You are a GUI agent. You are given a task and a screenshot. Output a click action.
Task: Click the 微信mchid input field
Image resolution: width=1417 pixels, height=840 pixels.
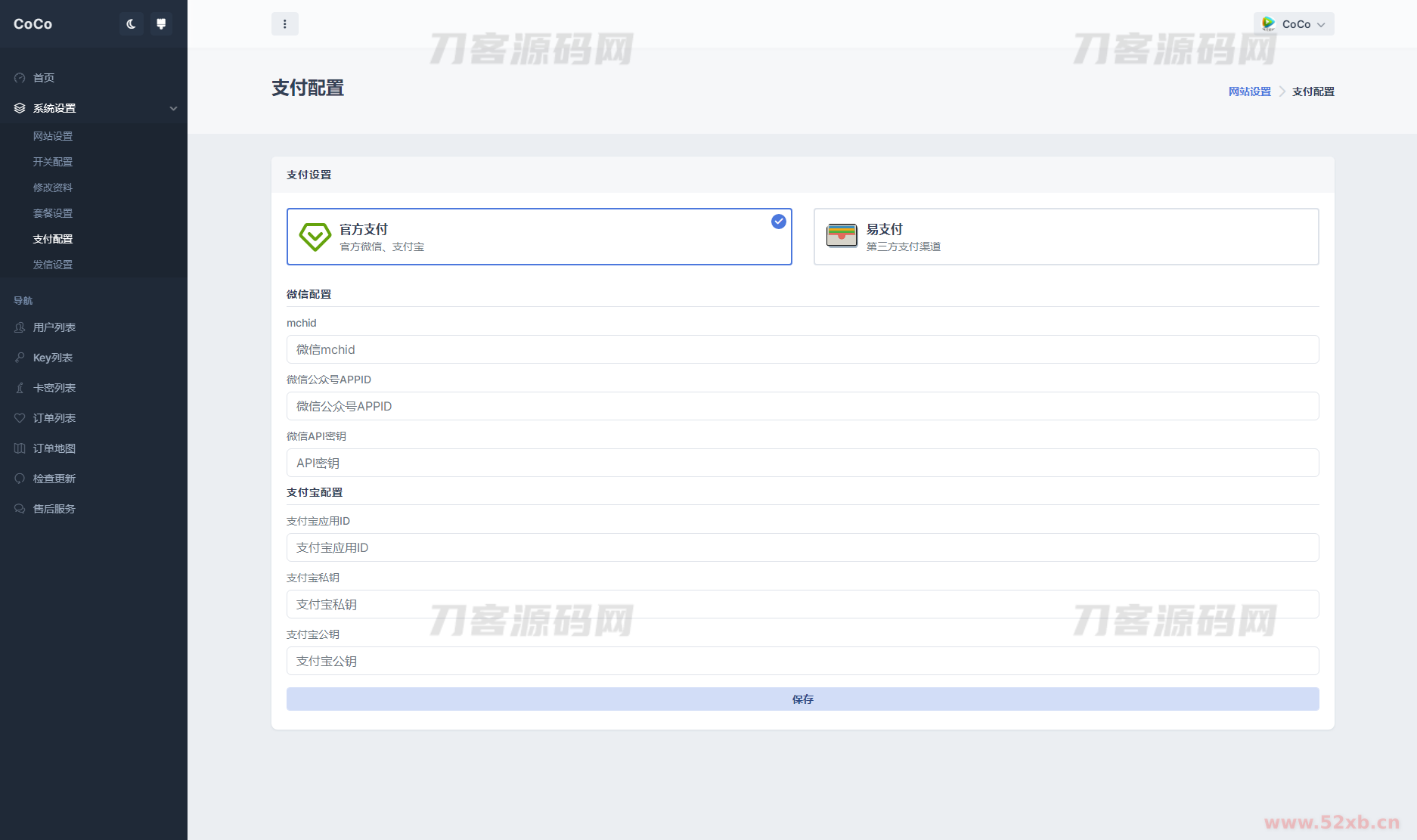pyautogui.click(x=802, y=349)
